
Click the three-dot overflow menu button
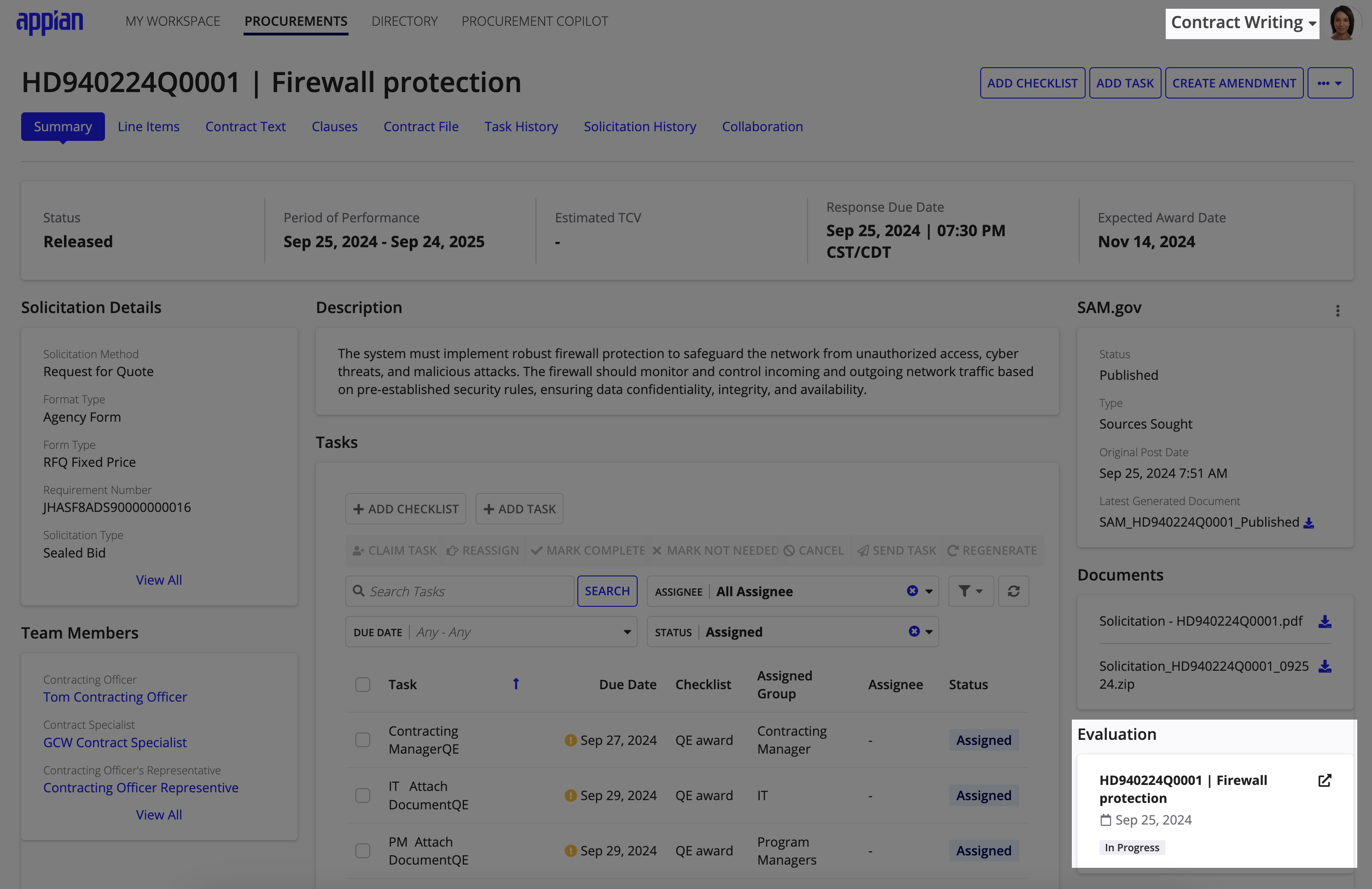click(x=1330, y=83)
